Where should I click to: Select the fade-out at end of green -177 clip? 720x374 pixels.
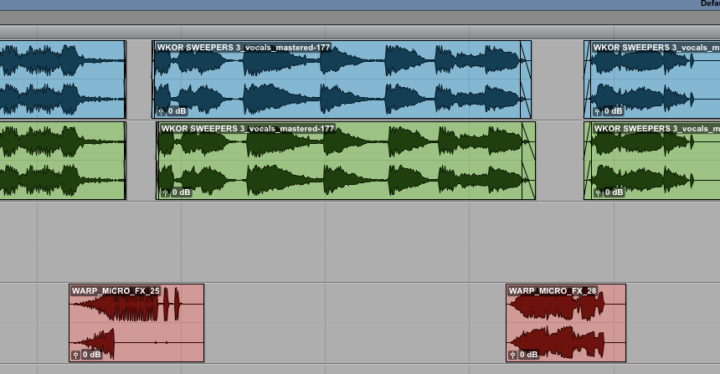[x=529, y=160]
